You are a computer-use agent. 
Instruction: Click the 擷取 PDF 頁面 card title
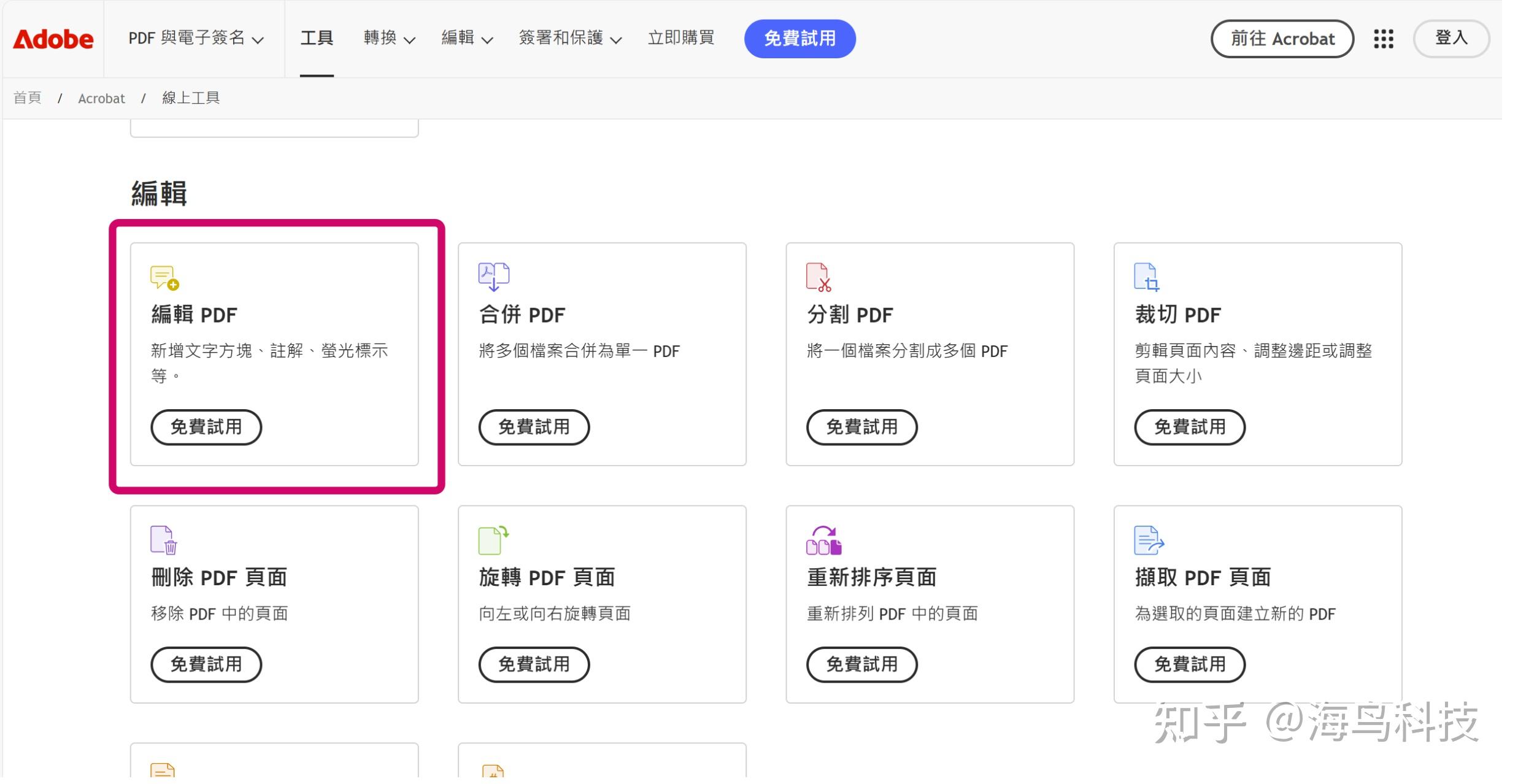(1203, 577)
